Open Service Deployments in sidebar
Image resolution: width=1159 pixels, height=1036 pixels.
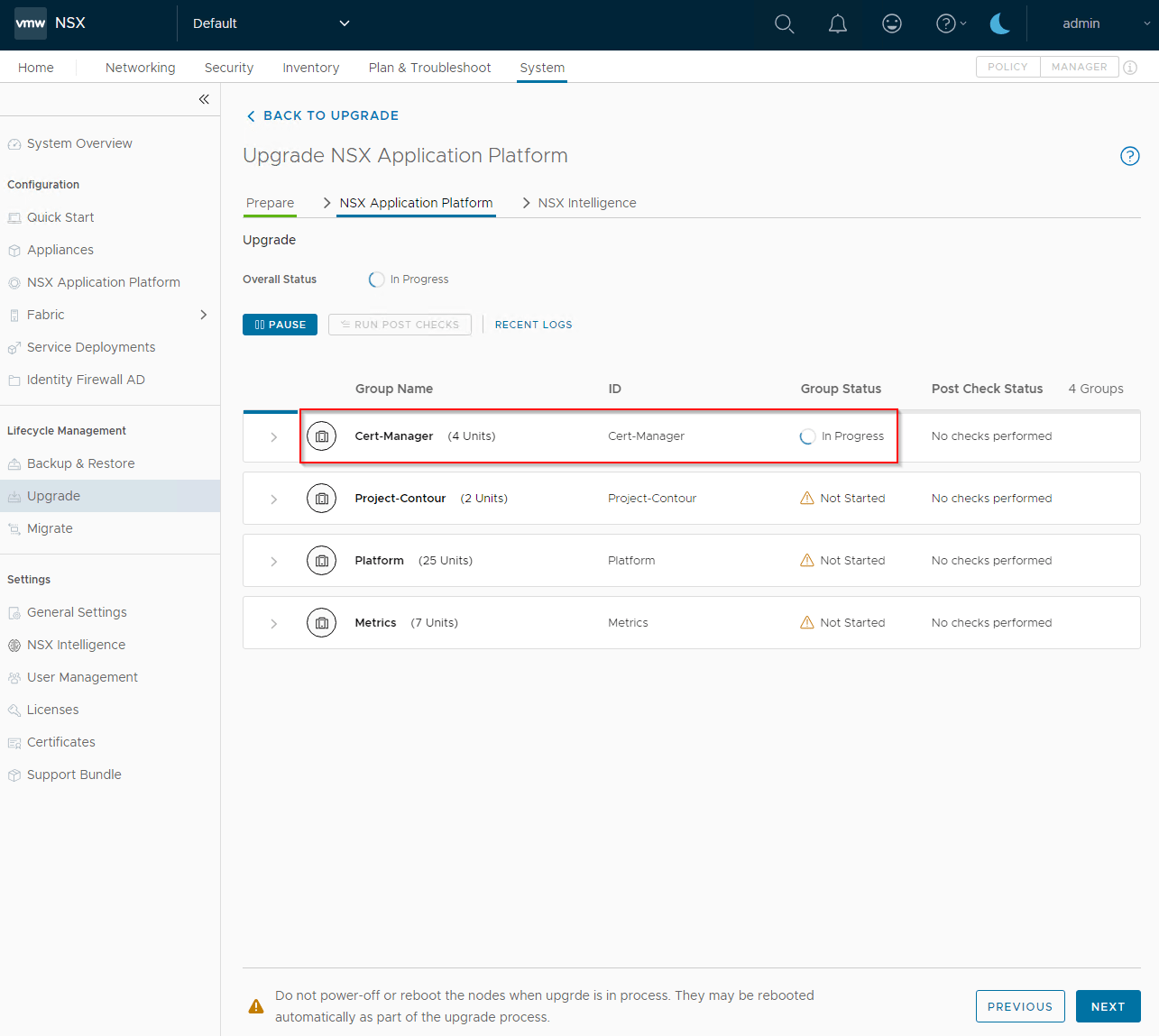point(91,347)
